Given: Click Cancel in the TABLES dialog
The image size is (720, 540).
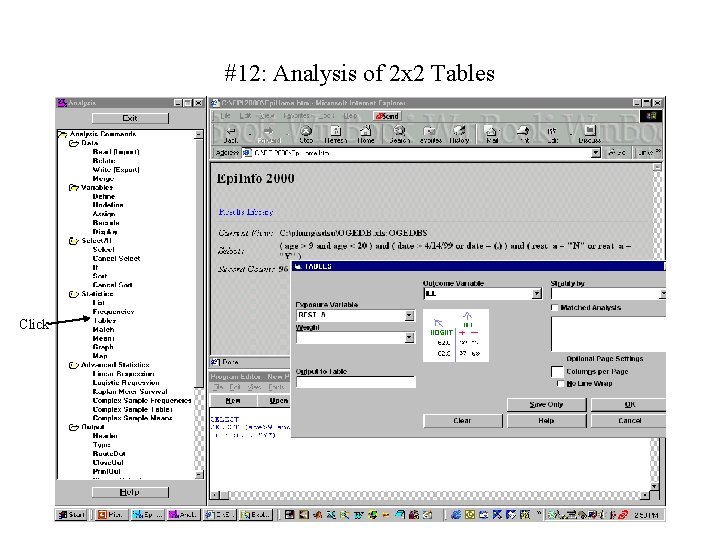Looking at the screenshot, I should click(x=629, y=421).
